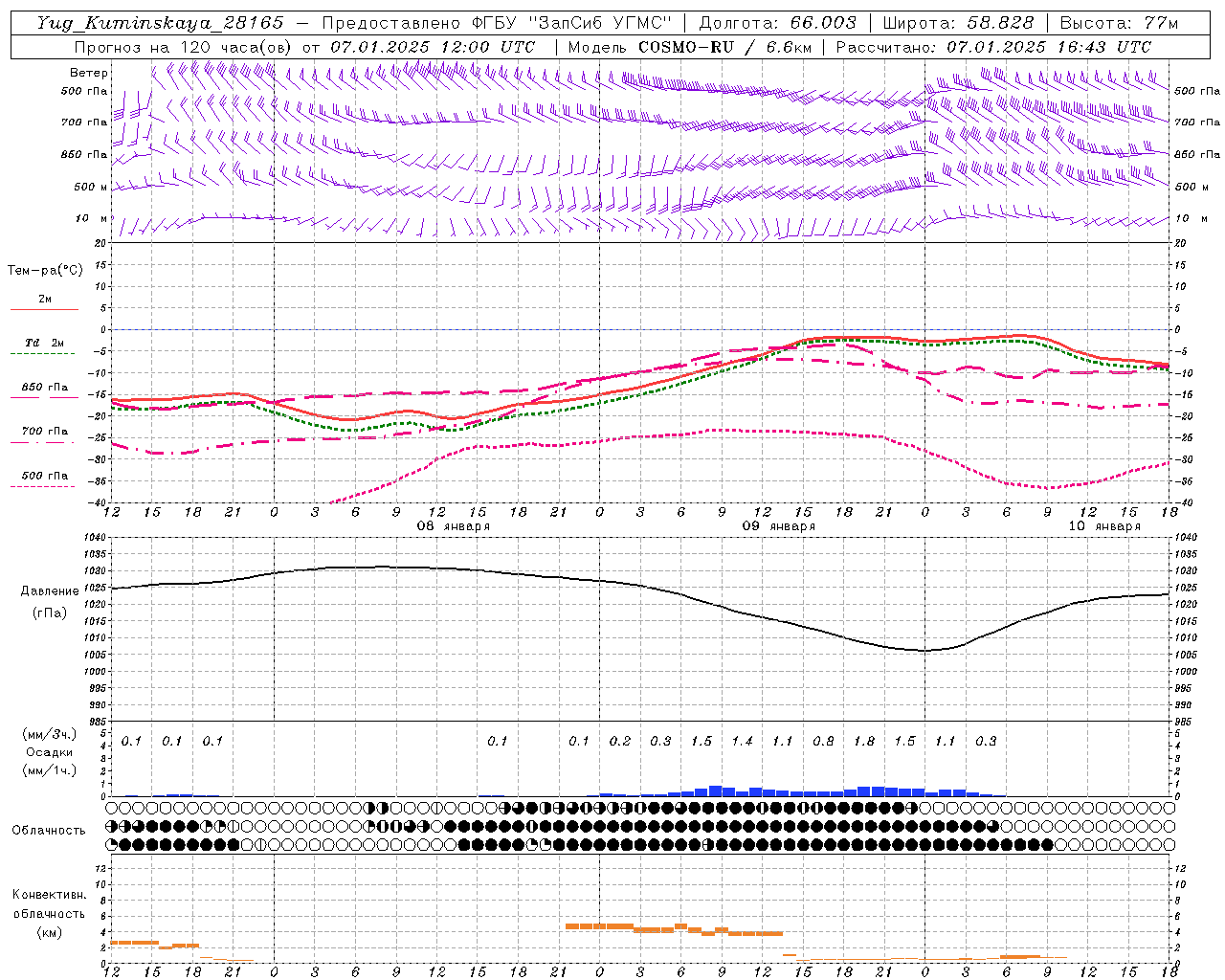1225x980 pixels.
Task: Click the station name Yug_Kuminskaya_28165
Action: point(160,23)
